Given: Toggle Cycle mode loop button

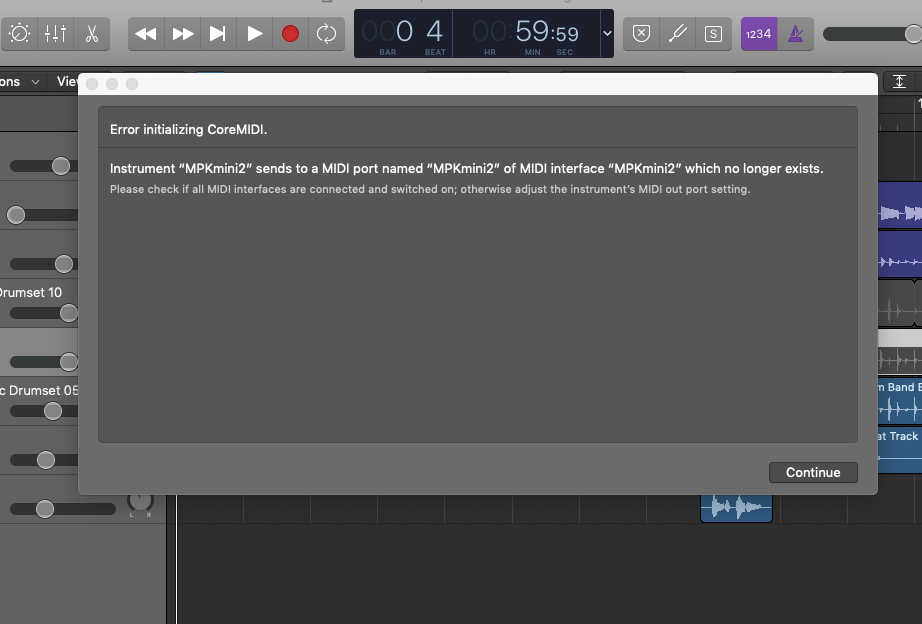Looking at the screenshot, I should [x=326, y=34].
